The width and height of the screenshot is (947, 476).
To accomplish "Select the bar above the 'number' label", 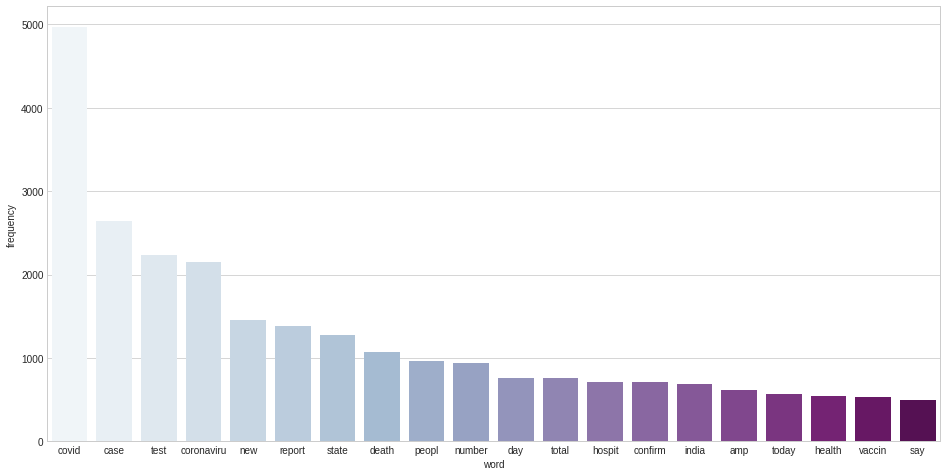I will [471, 402].
